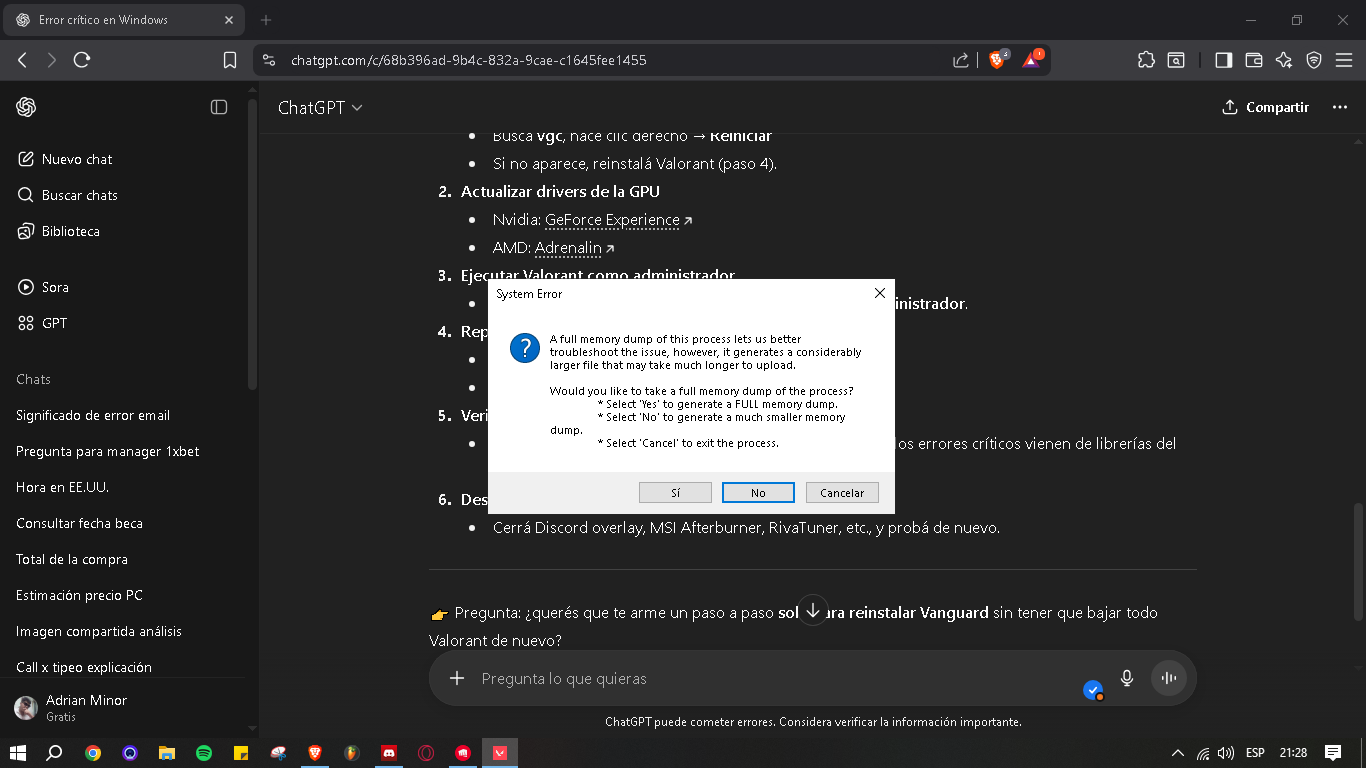Open File Explorer from the taskbar
Viewport: 1366px width, 768px height.
(x=167, y=753)
